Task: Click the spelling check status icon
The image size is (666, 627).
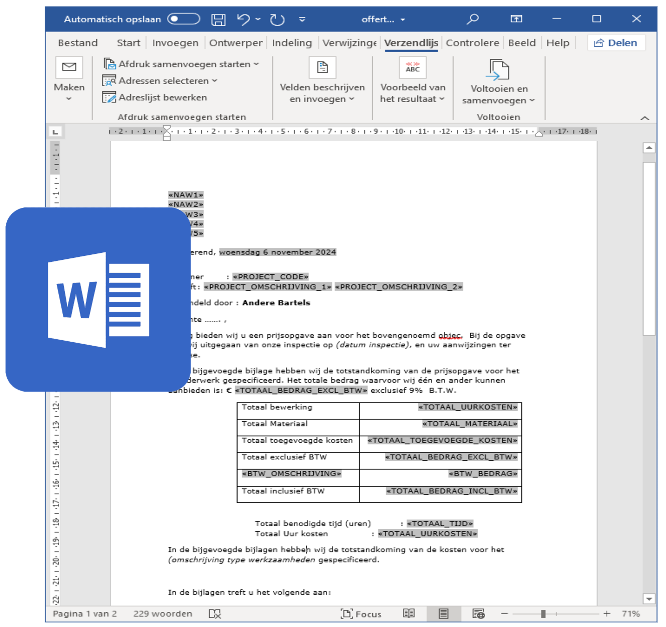Action: coord(215,614)
